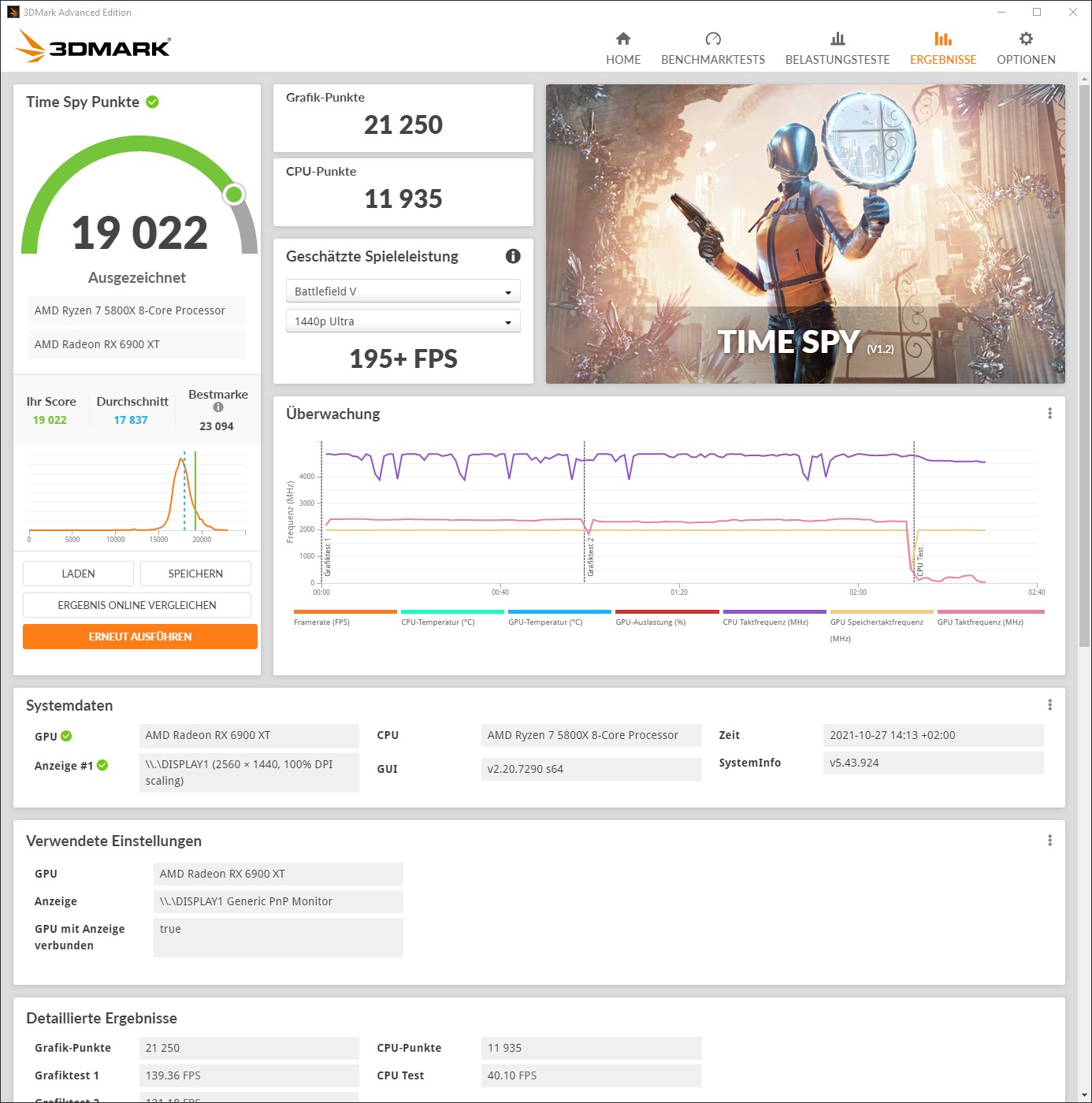This screenshot has height=1103, width=1092.
Task: Click the Time Spy green verification checkmark
Action: click(x=153, y=102)
